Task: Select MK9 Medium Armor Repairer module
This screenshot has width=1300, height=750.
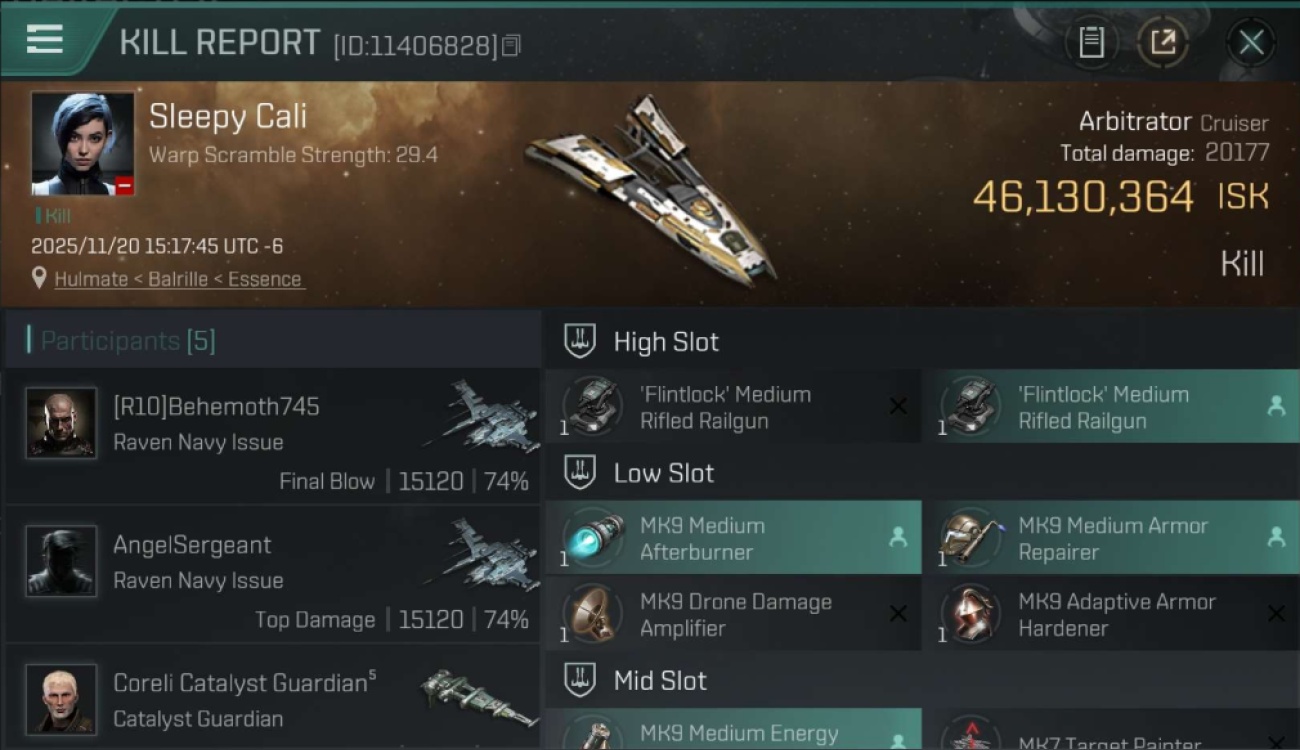Action: point(1110,538)
